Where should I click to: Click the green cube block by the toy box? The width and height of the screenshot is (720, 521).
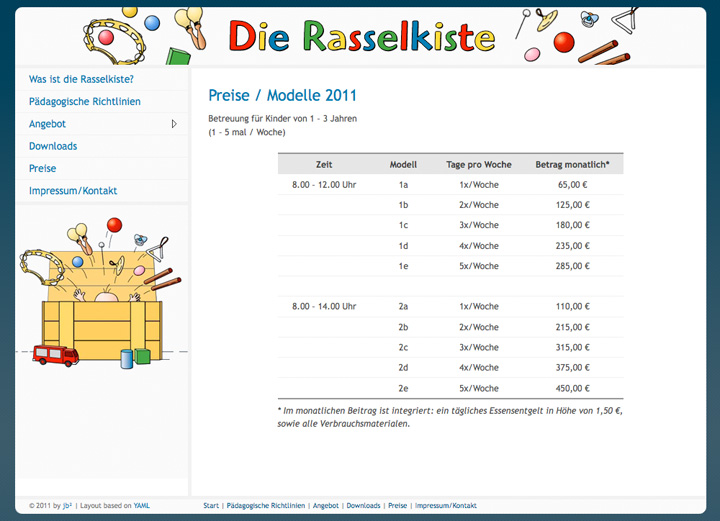coord(142,356)
